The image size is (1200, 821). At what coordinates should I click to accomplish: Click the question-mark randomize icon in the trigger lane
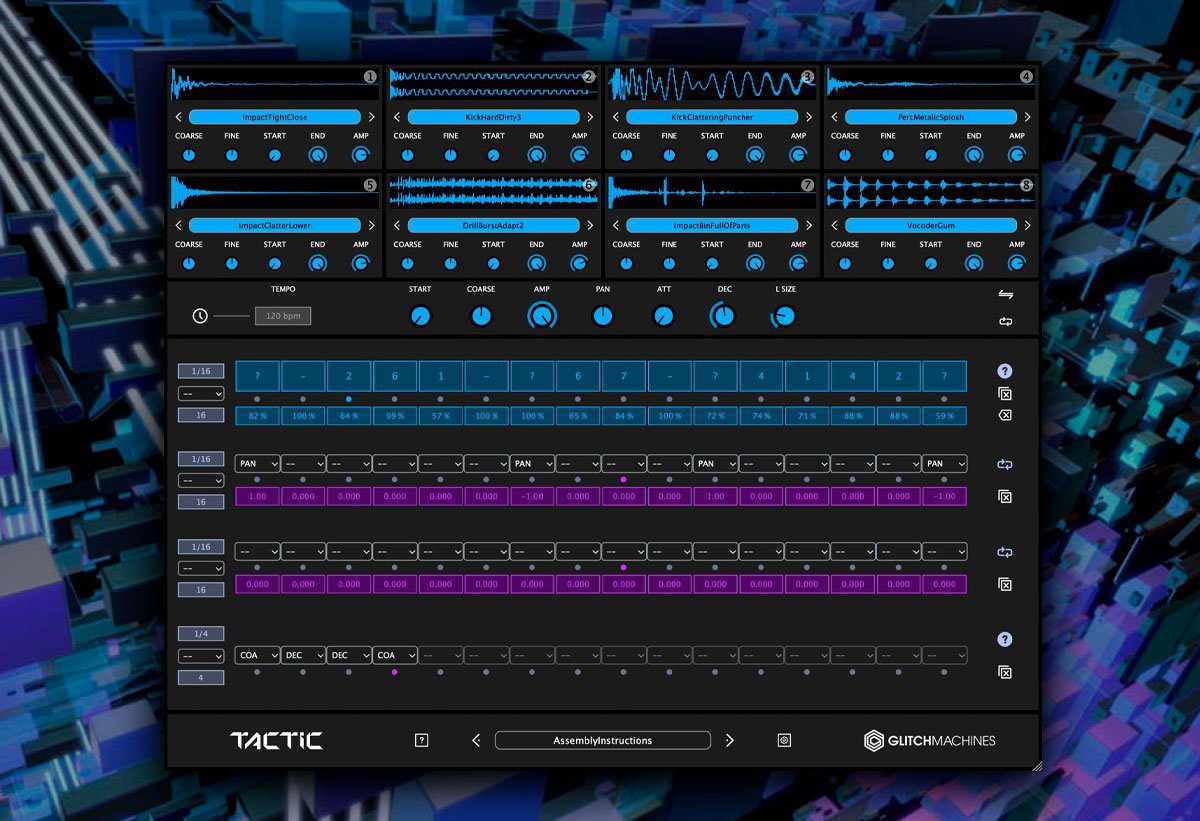click(x=1005, y=371)
